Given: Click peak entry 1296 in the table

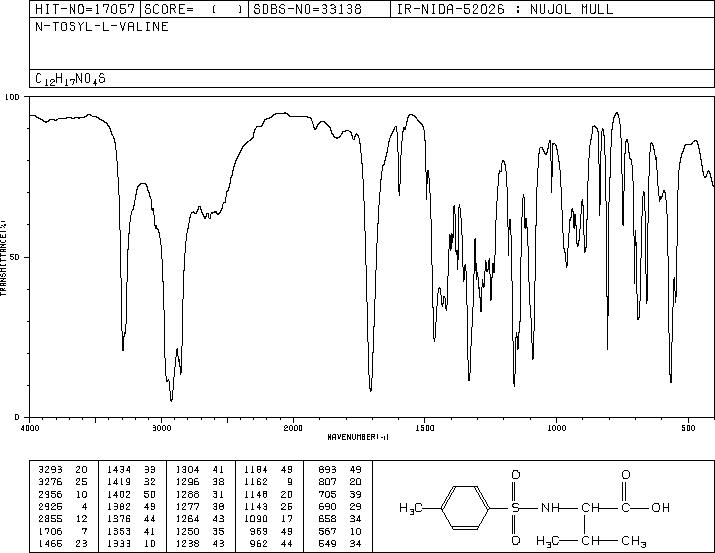Looking at the screenshot, I should point(187,482).
